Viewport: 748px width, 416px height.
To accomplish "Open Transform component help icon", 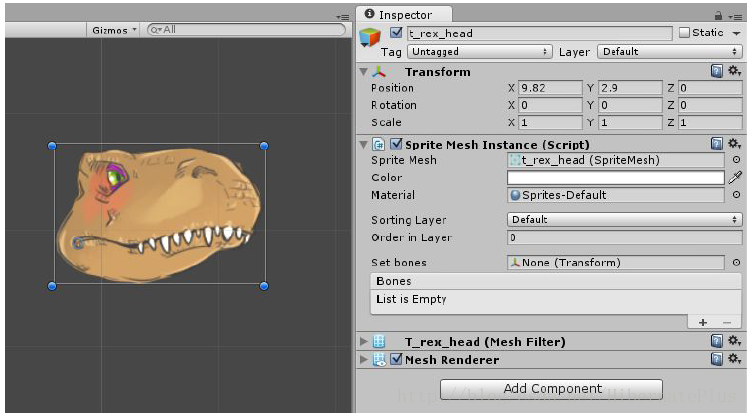I will (717, 72).
